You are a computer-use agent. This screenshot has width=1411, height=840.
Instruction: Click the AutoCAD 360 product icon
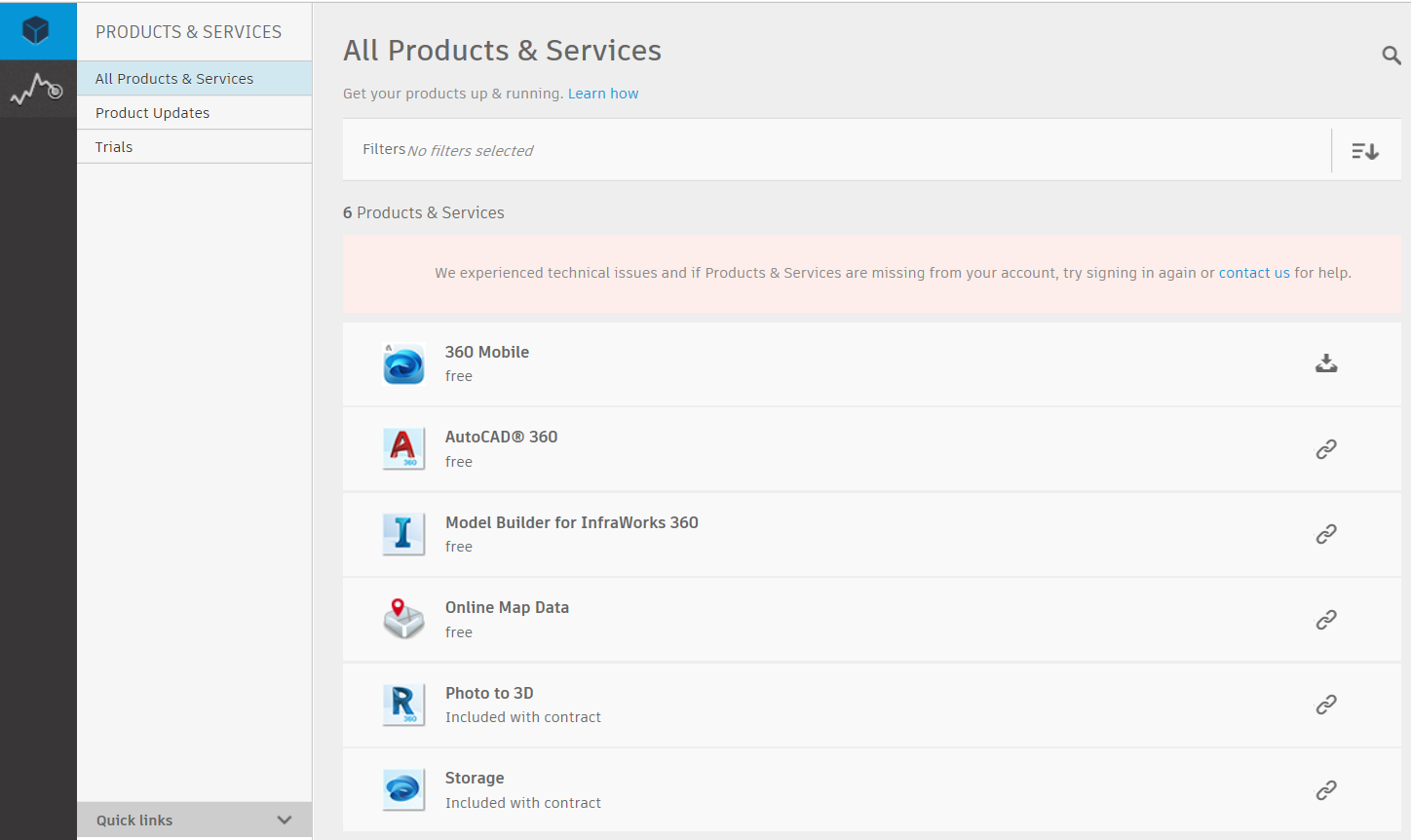403,449
